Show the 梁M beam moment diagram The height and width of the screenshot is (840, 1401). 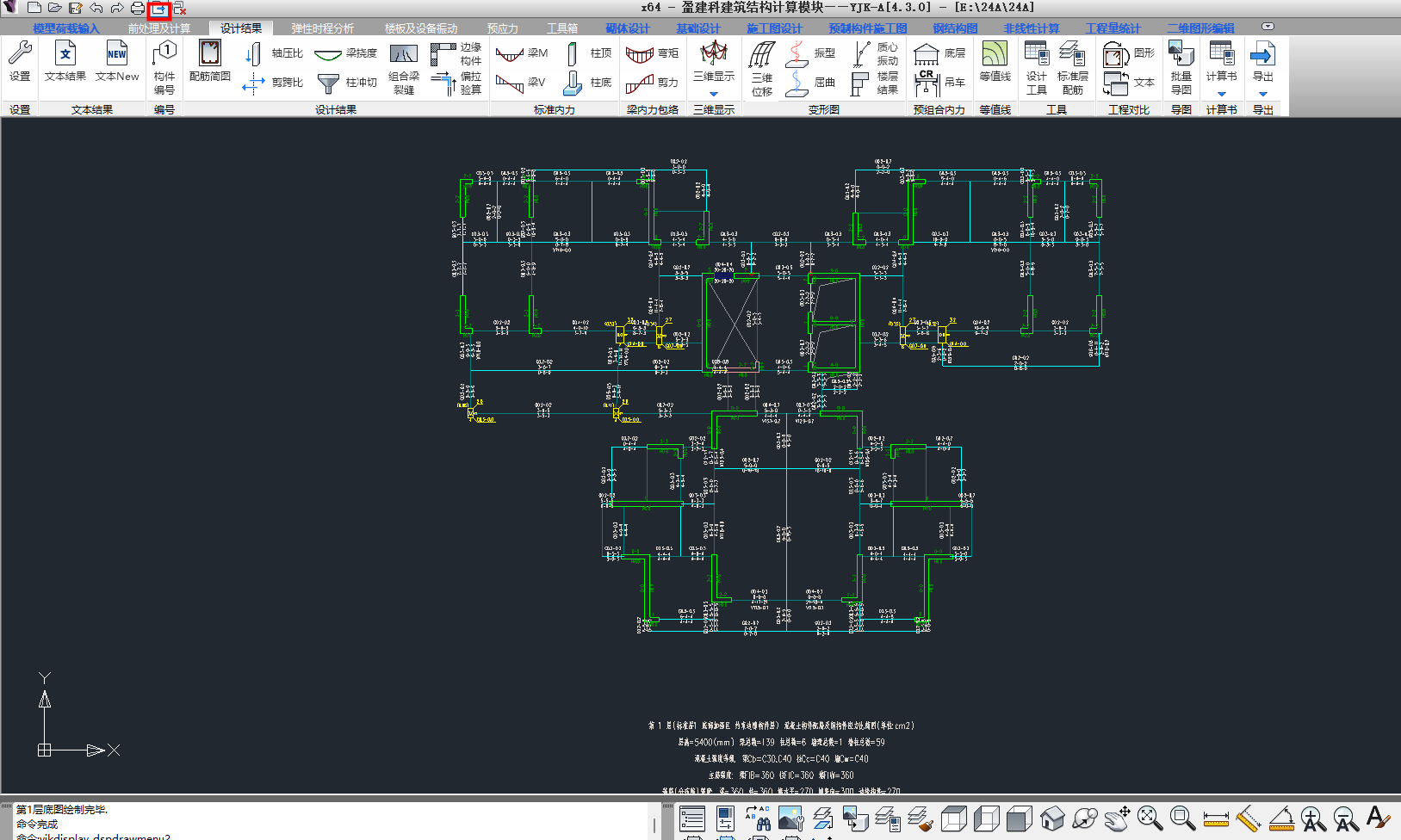point(522,53)
